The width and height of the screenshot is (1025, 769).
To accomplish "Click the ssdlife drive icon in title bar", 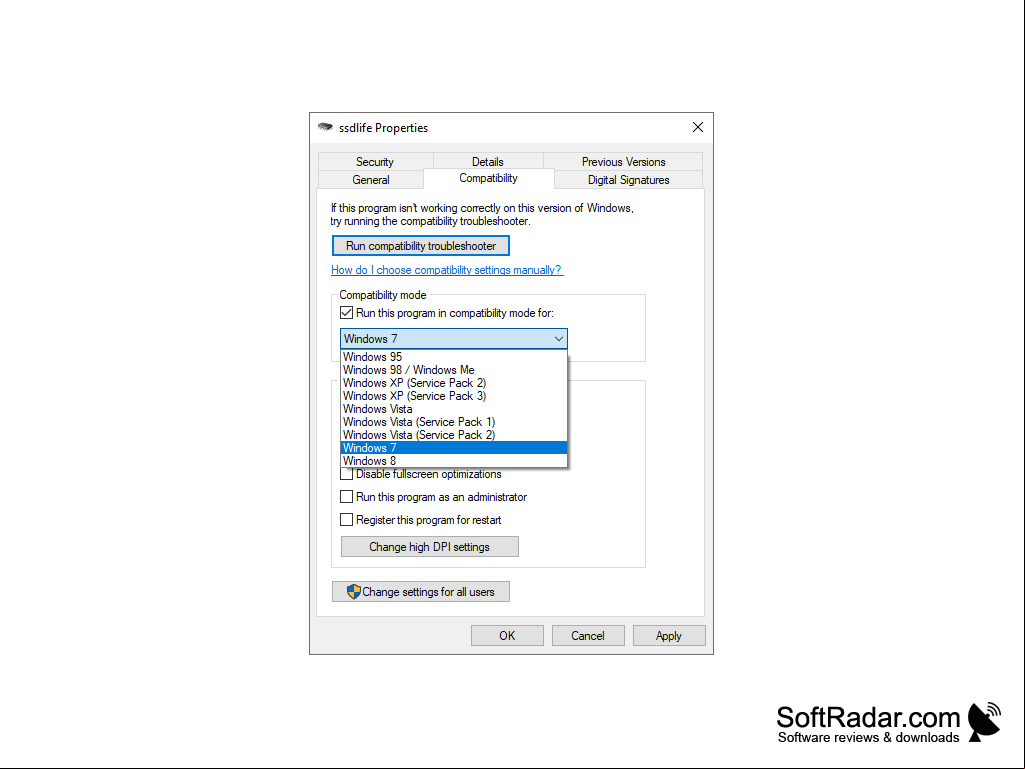I will [x=325, y=128].
